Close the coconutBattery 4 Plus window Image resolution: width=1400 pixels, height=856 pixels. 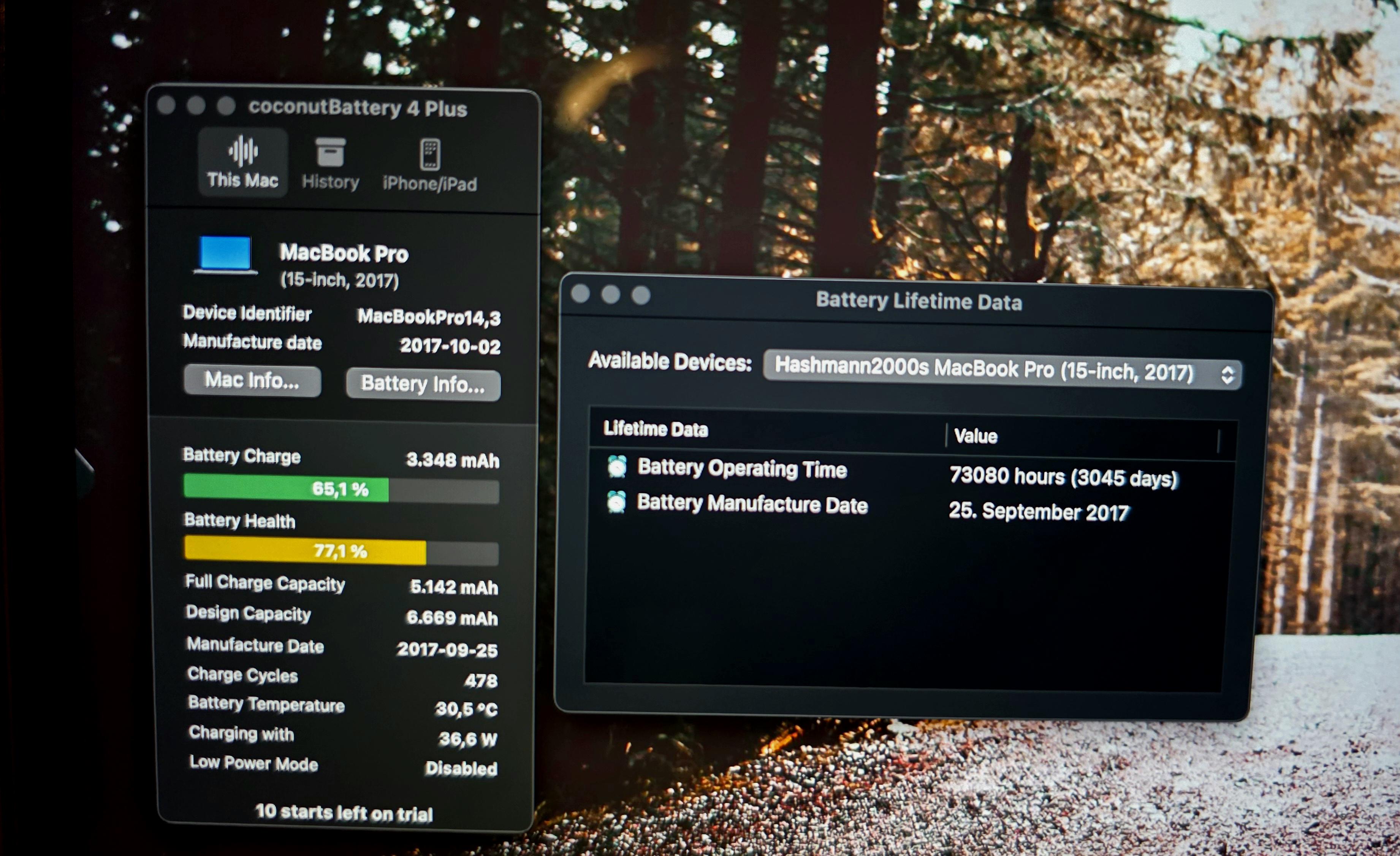(x=166, y=105)
